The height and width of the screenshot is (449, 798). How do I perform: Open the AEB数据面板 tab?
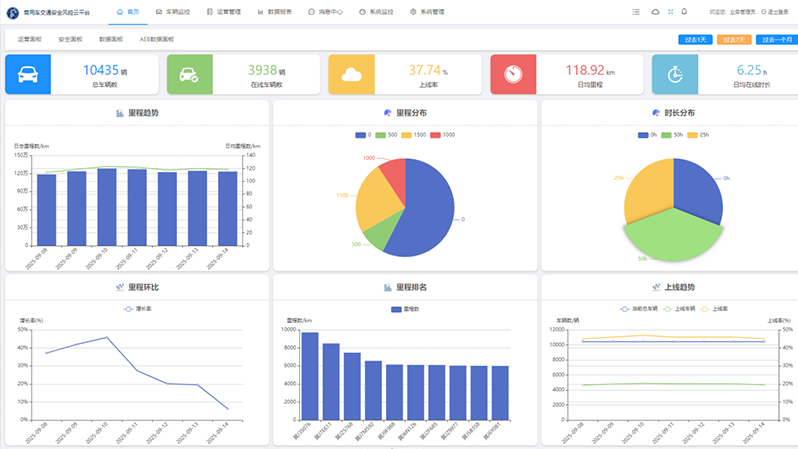(x=156, y=39)
